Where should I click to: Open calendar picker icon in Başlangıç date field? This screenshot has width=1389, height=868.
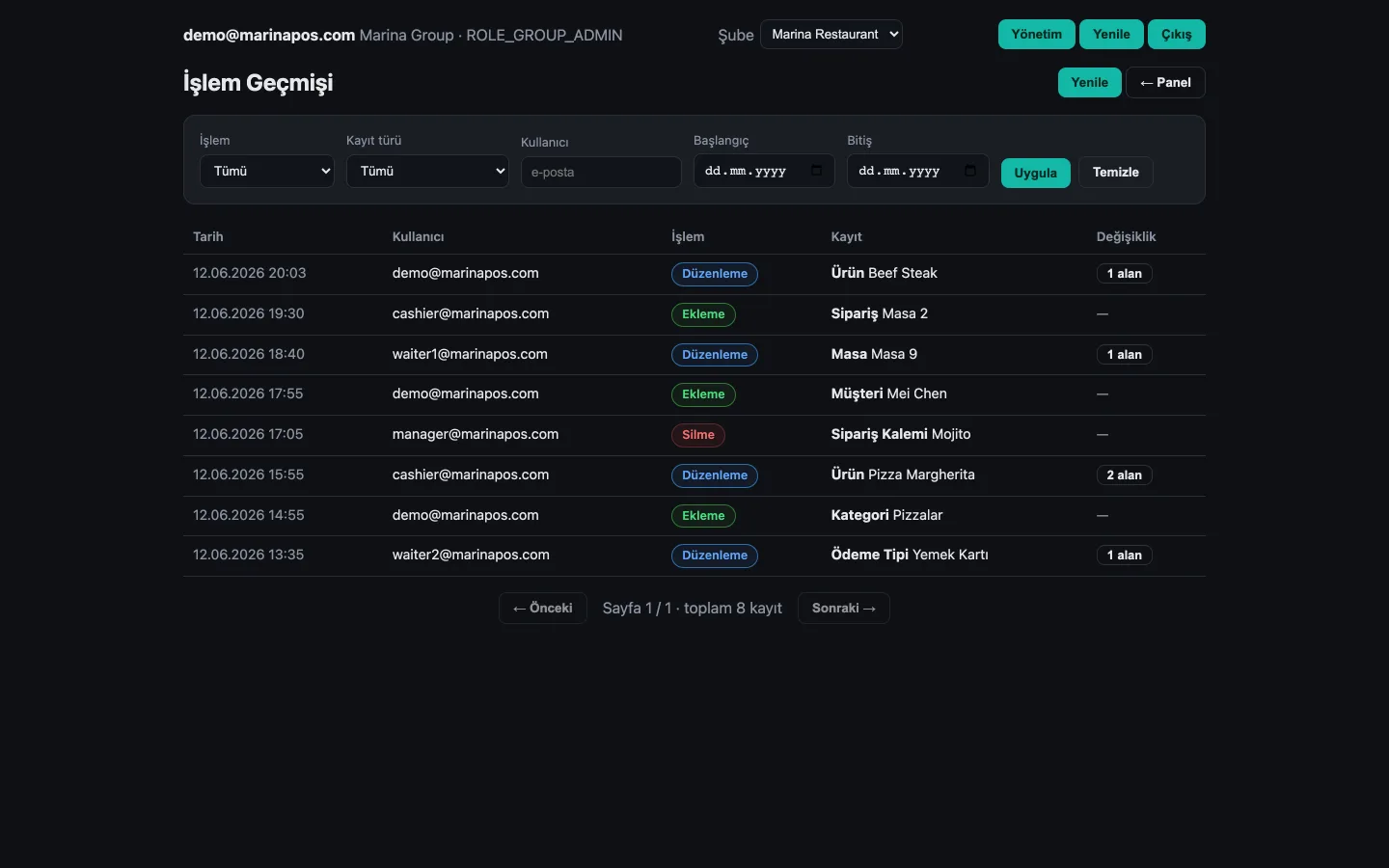coord(817,171)
